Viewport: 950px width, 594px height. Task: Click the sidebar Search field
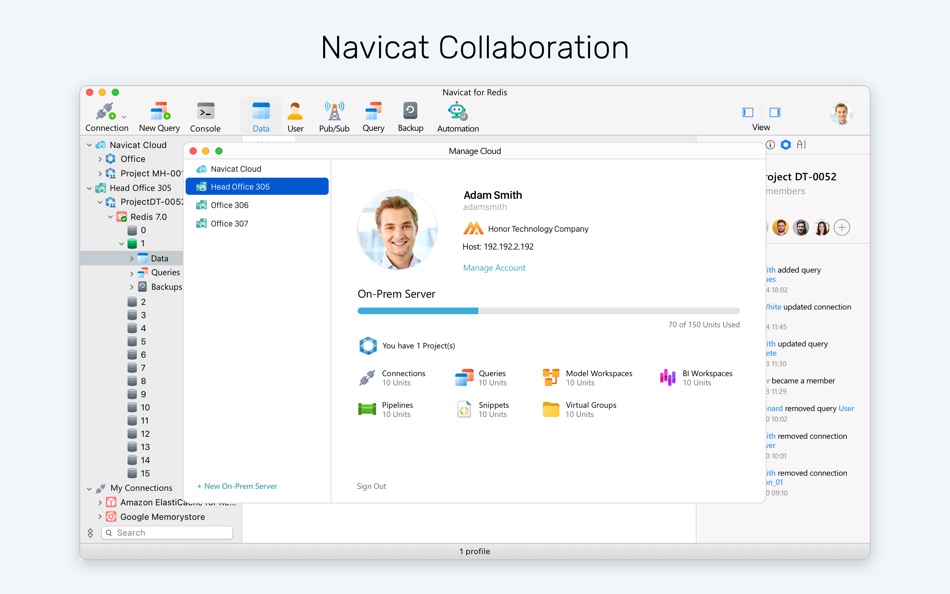(x=167, y=533)
